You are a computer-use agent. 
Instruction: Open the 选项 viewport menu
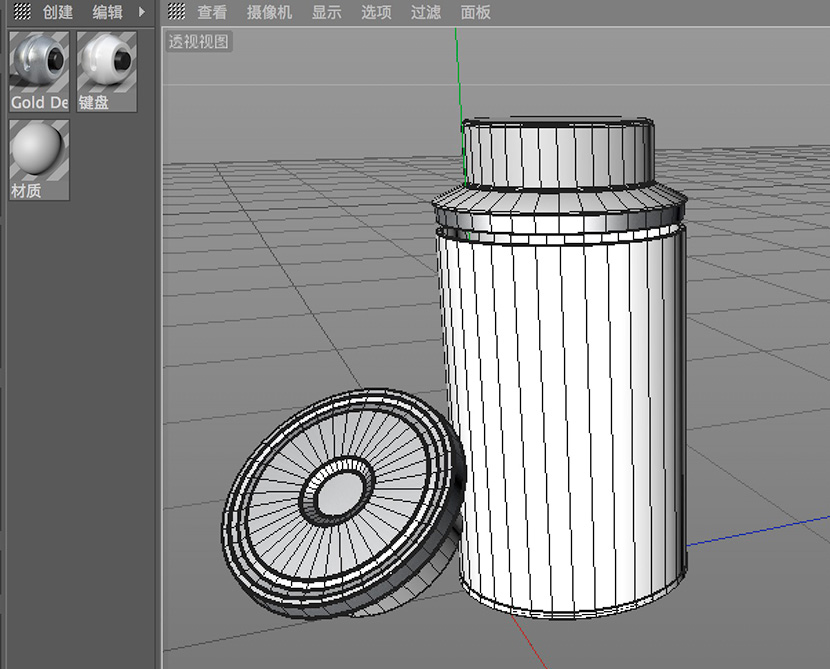[376, 12]
